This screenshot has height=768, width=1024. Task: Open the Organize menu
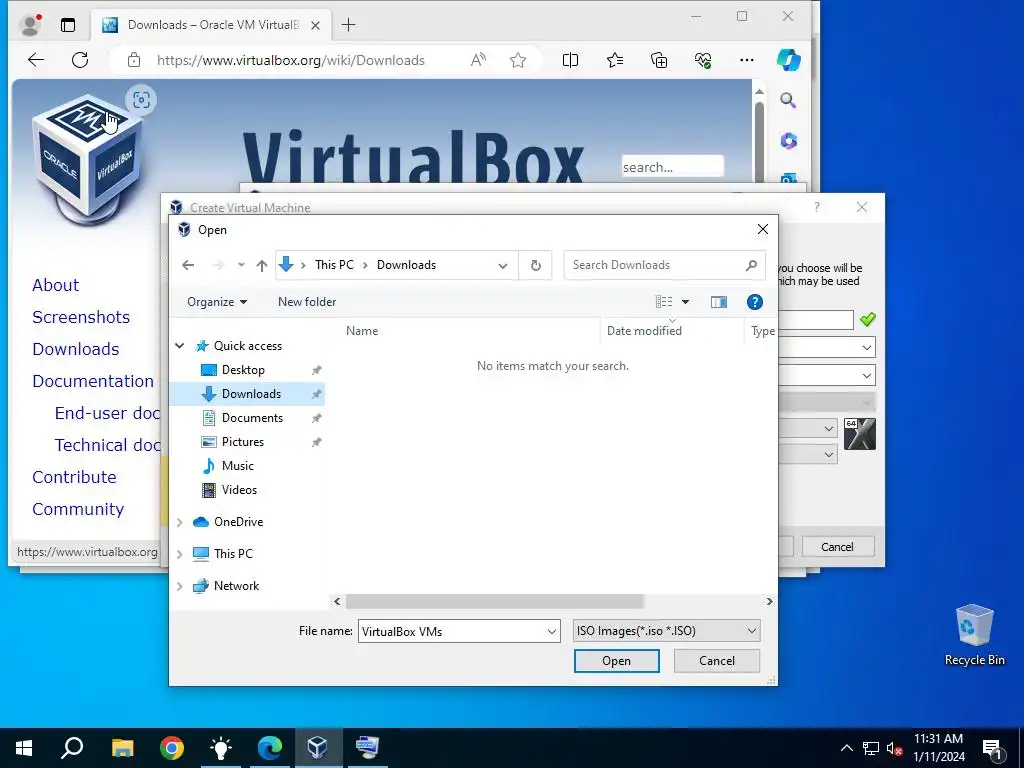click(217, 302)
